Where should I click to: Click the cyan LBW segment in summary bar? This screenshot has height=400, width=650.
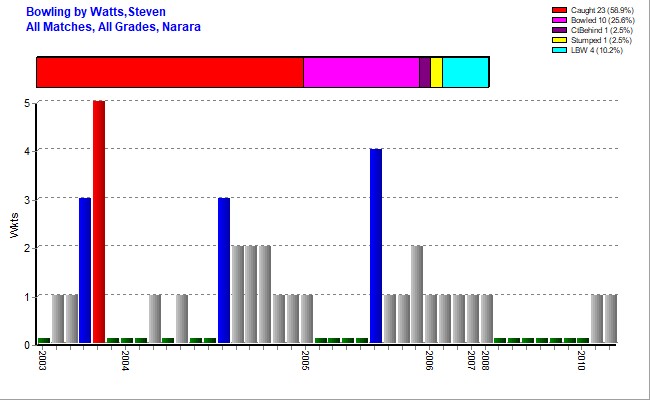point(466,72)
